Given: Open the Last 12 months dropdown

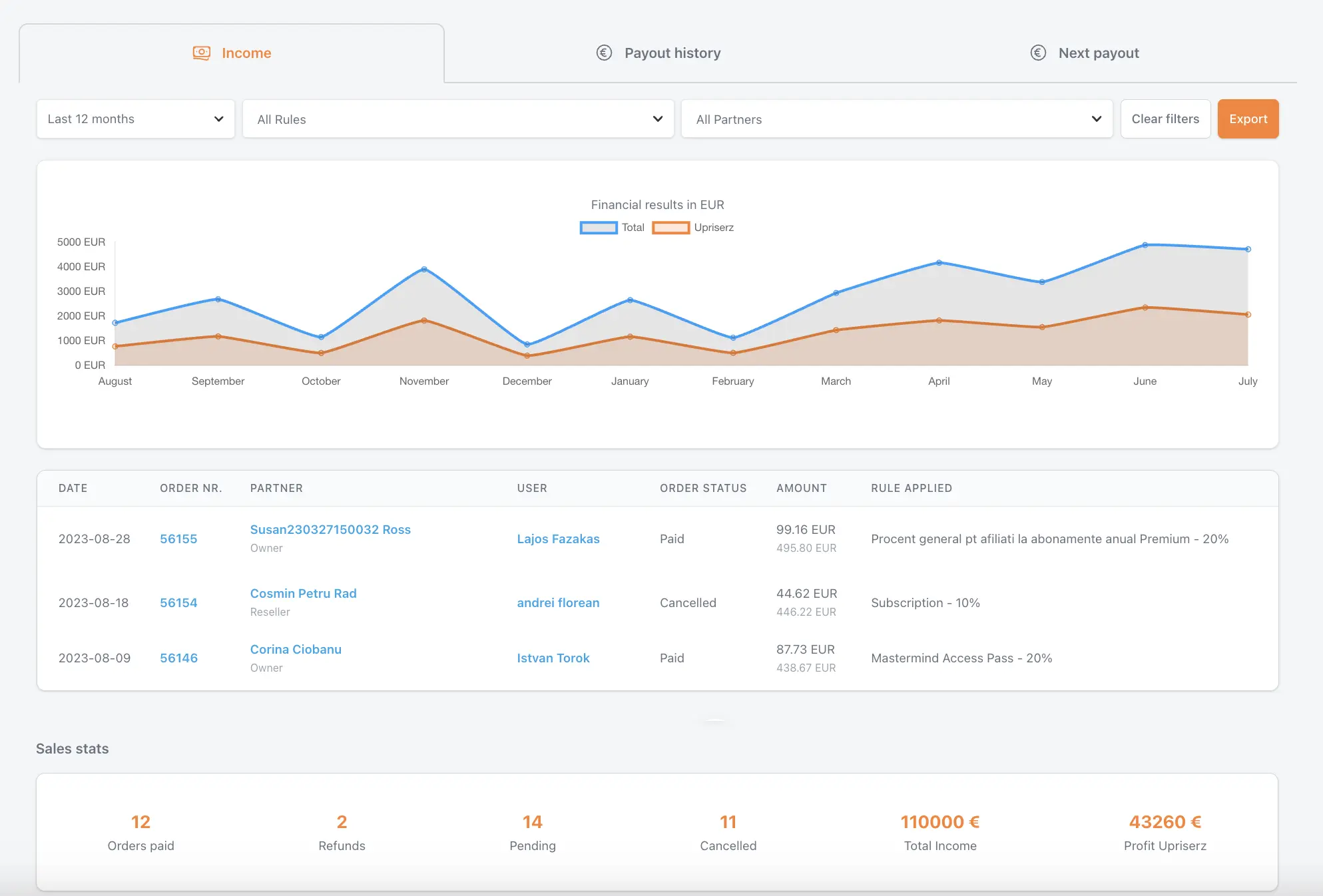Looking at the screenshot, I should pos(136,119).
